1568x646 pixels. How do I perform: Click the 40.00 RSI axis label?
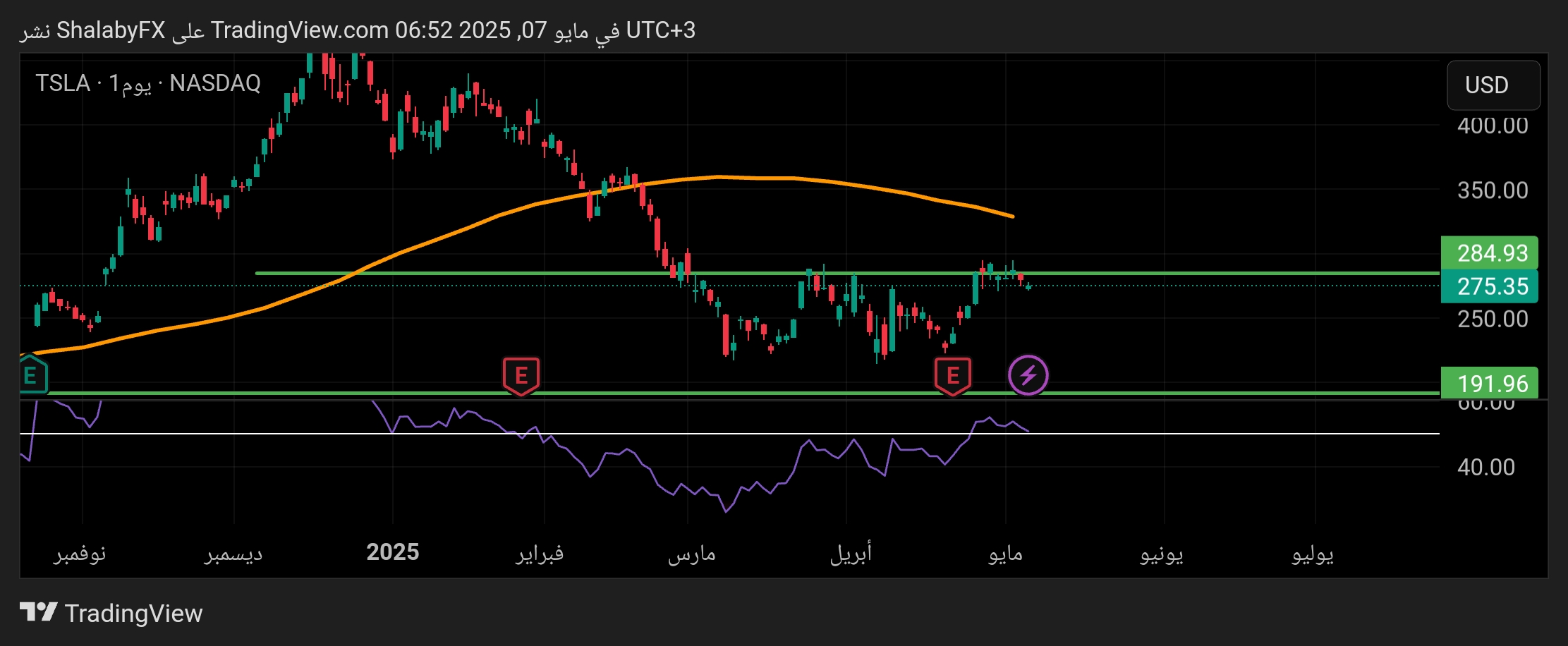click(1486, 467)
